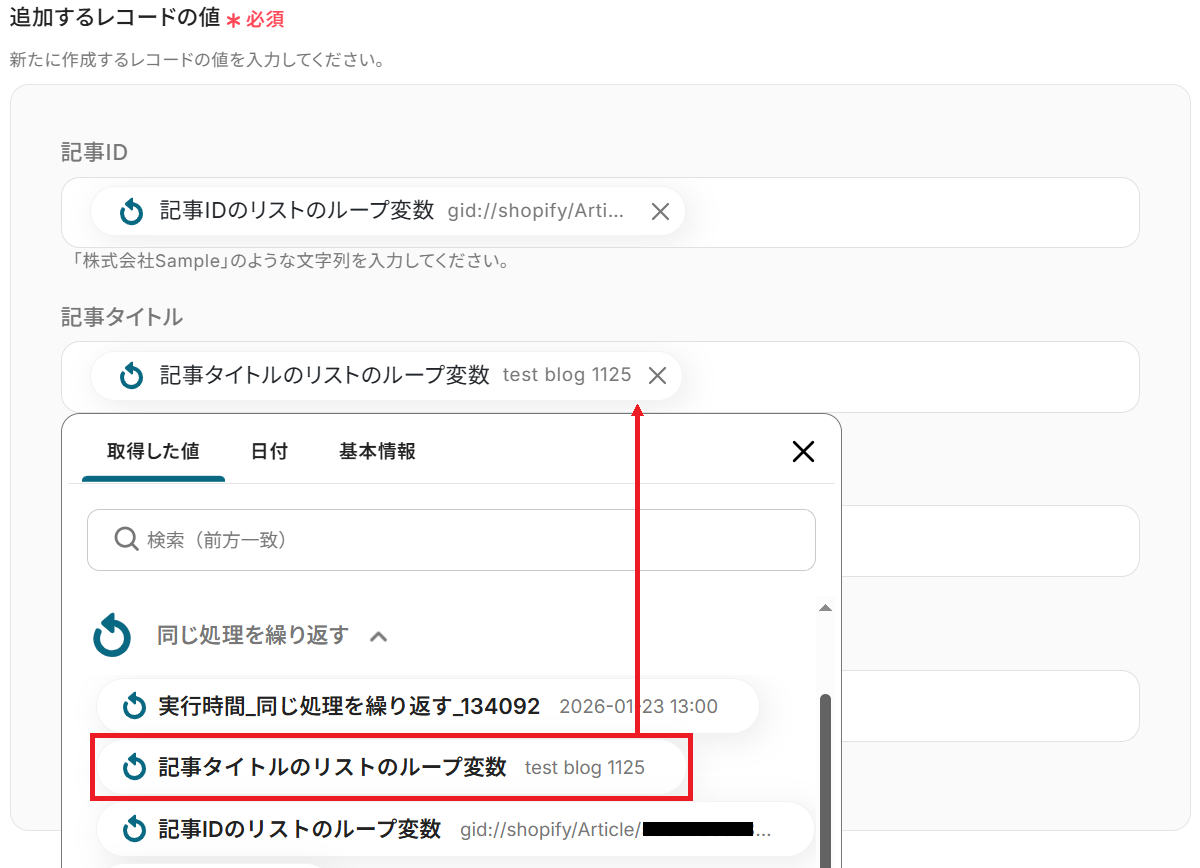Open the 日付 tab

point(269,451)
